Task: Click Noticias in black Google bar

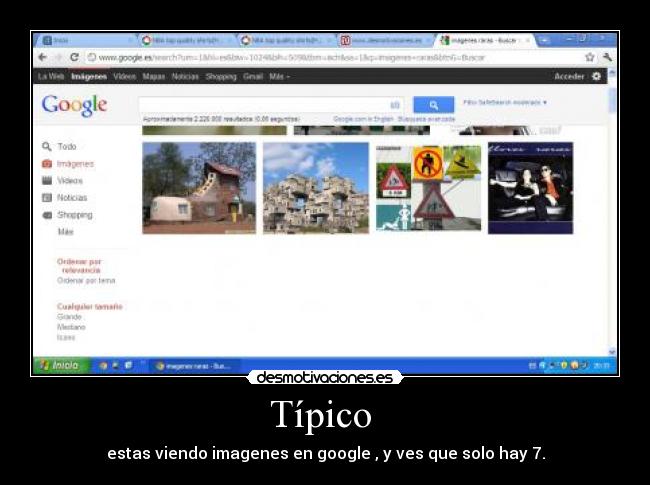Action: 185,76
